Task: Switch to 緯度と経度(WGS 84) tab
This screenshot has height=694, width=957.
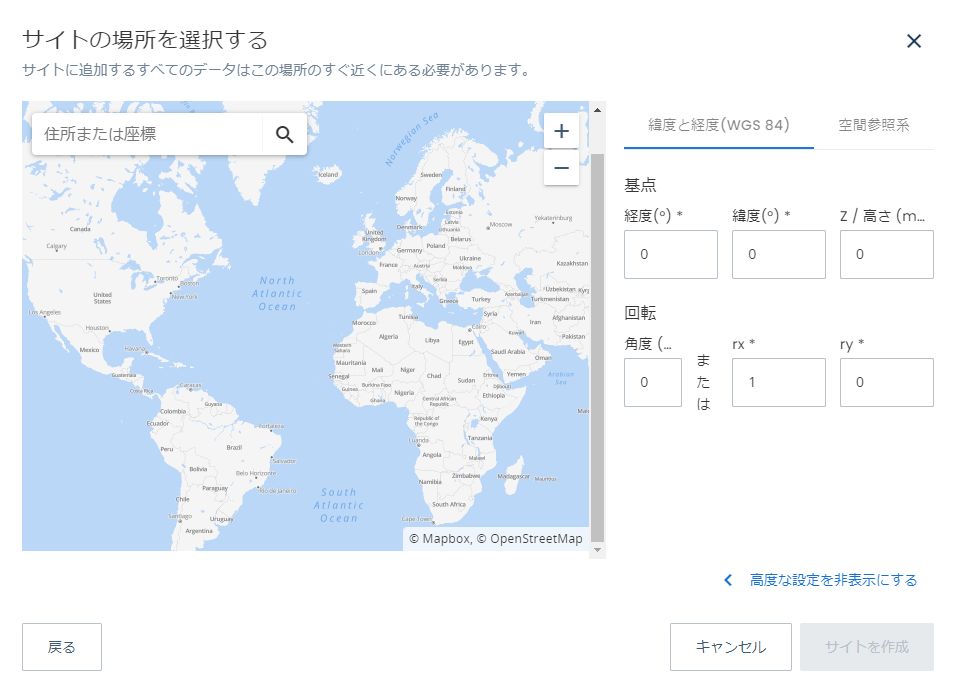Action: (x=718, y=125)
